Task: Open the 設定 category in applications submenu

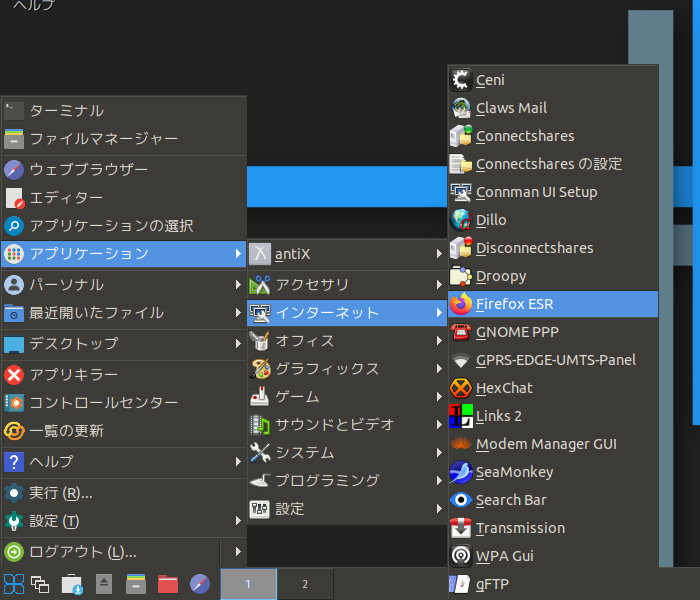Action: (347, 509)
